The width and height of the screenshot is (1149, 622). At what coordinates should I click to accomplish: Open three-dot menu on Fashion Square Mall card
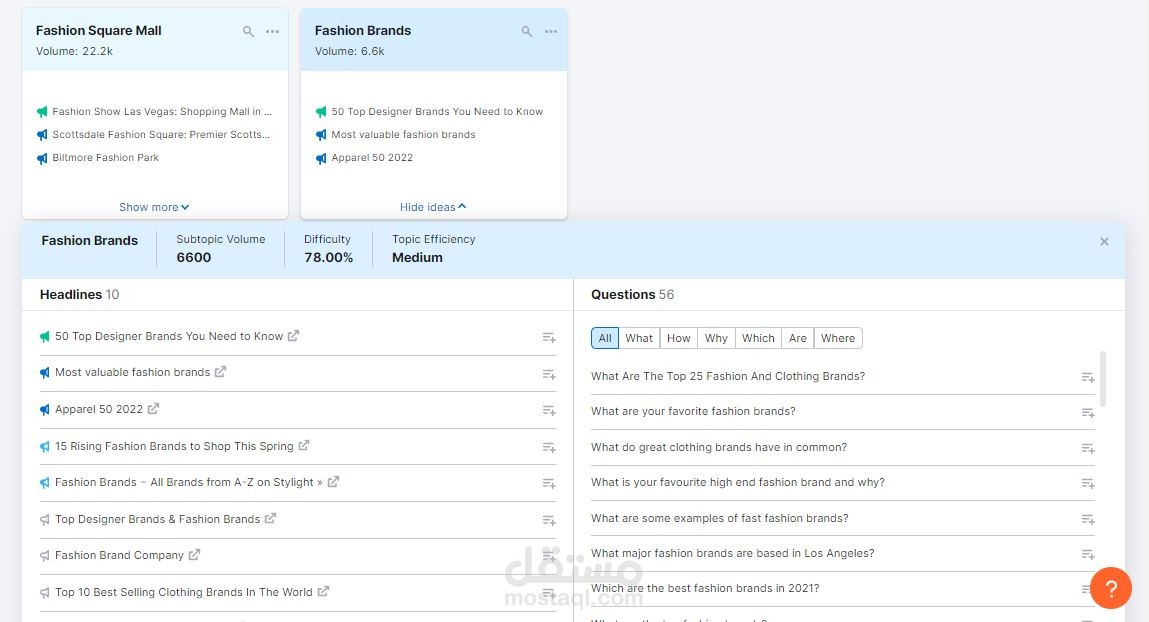pyautogui.click(x=273, y=32)
